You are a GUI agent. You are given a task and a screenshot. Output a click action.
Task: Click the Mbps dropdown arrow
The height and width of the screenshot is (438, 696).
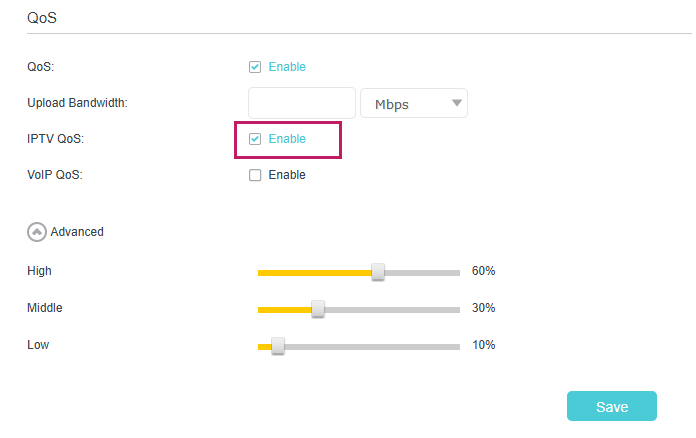457,103
